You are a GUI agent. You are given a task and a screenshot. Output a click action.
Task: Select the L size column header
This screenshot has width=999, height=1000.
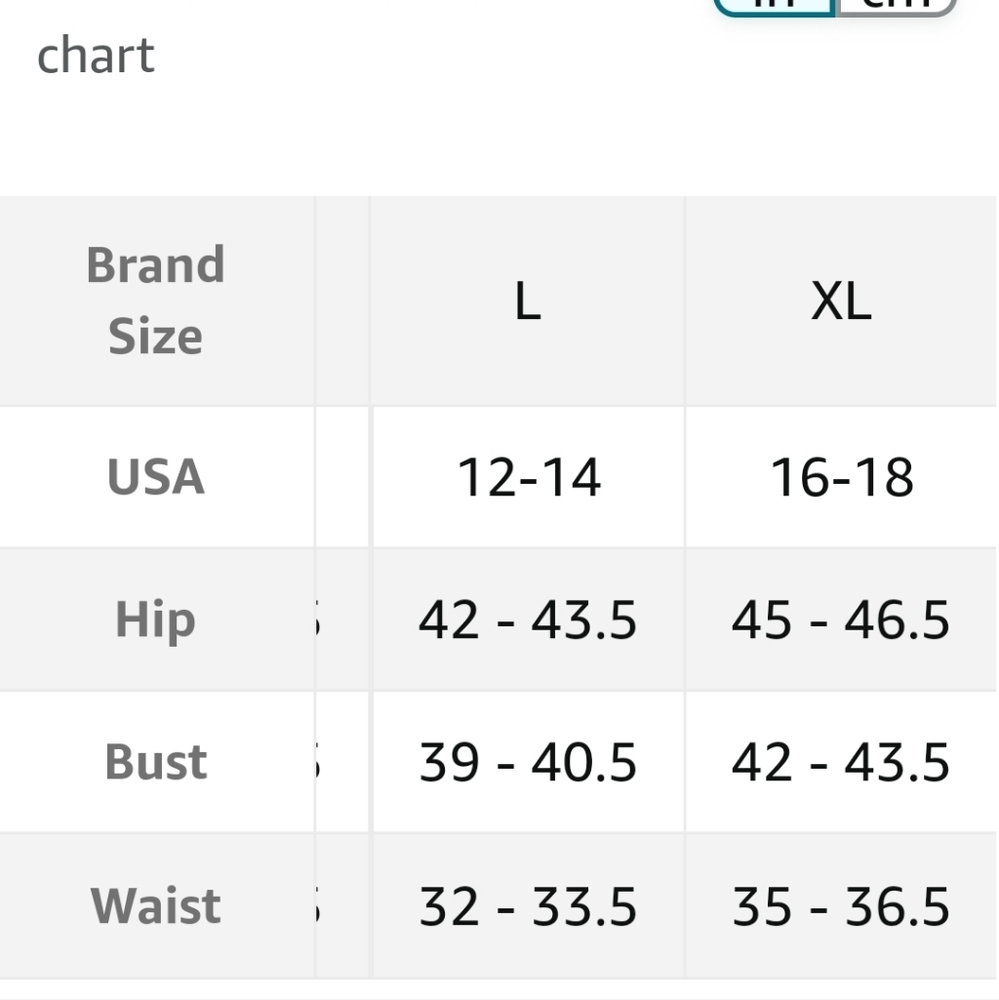[x=528, y=300]
